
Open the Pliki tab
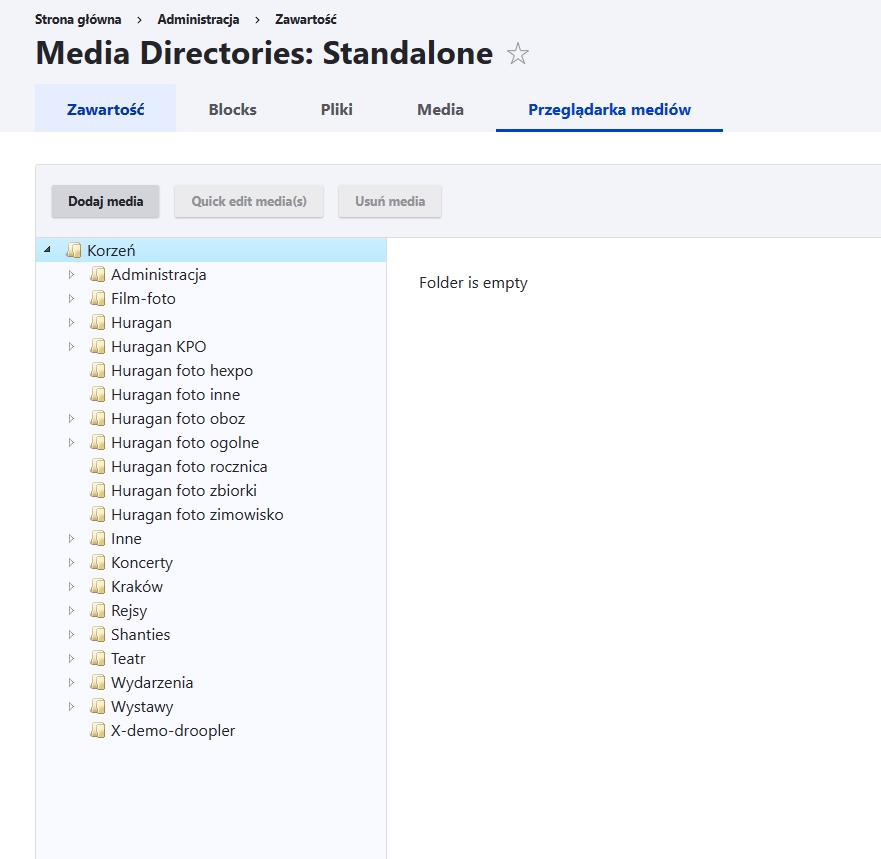pyautogui.click(x=336, y=109)
